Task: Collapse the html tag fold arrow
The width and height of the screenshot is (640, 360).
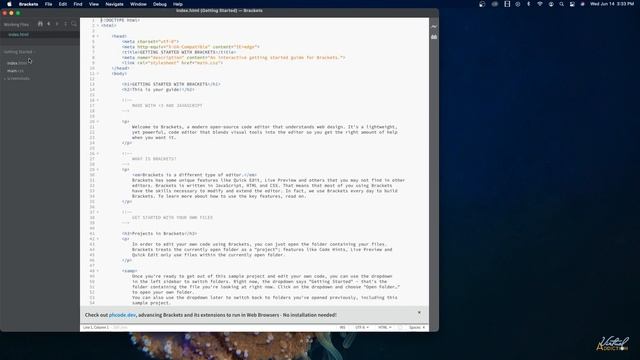Action: [x=98, y=26]
